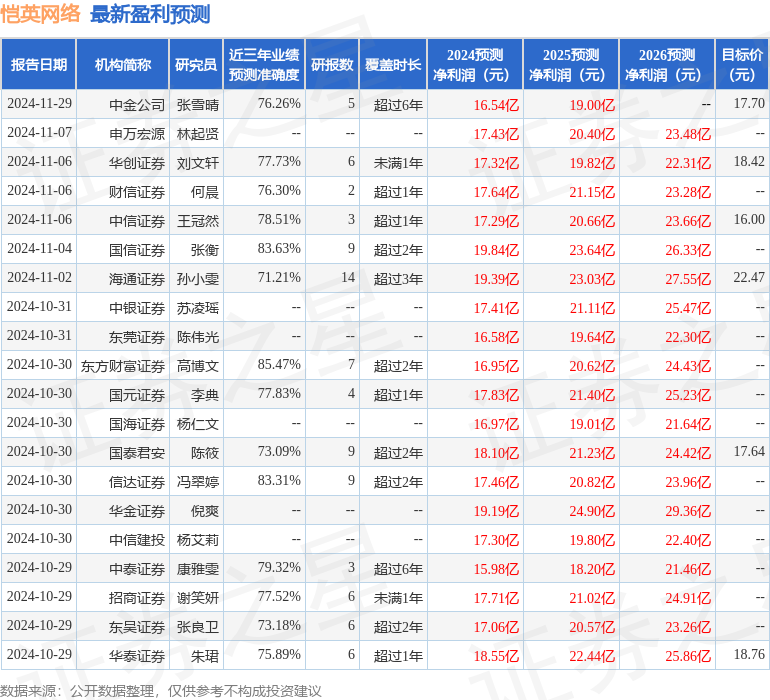The width and height of the screenshot is (770, 700).
Task: Click the 2026预测净利润 column header
Action: pyautogui.click(x=667, y=64)
